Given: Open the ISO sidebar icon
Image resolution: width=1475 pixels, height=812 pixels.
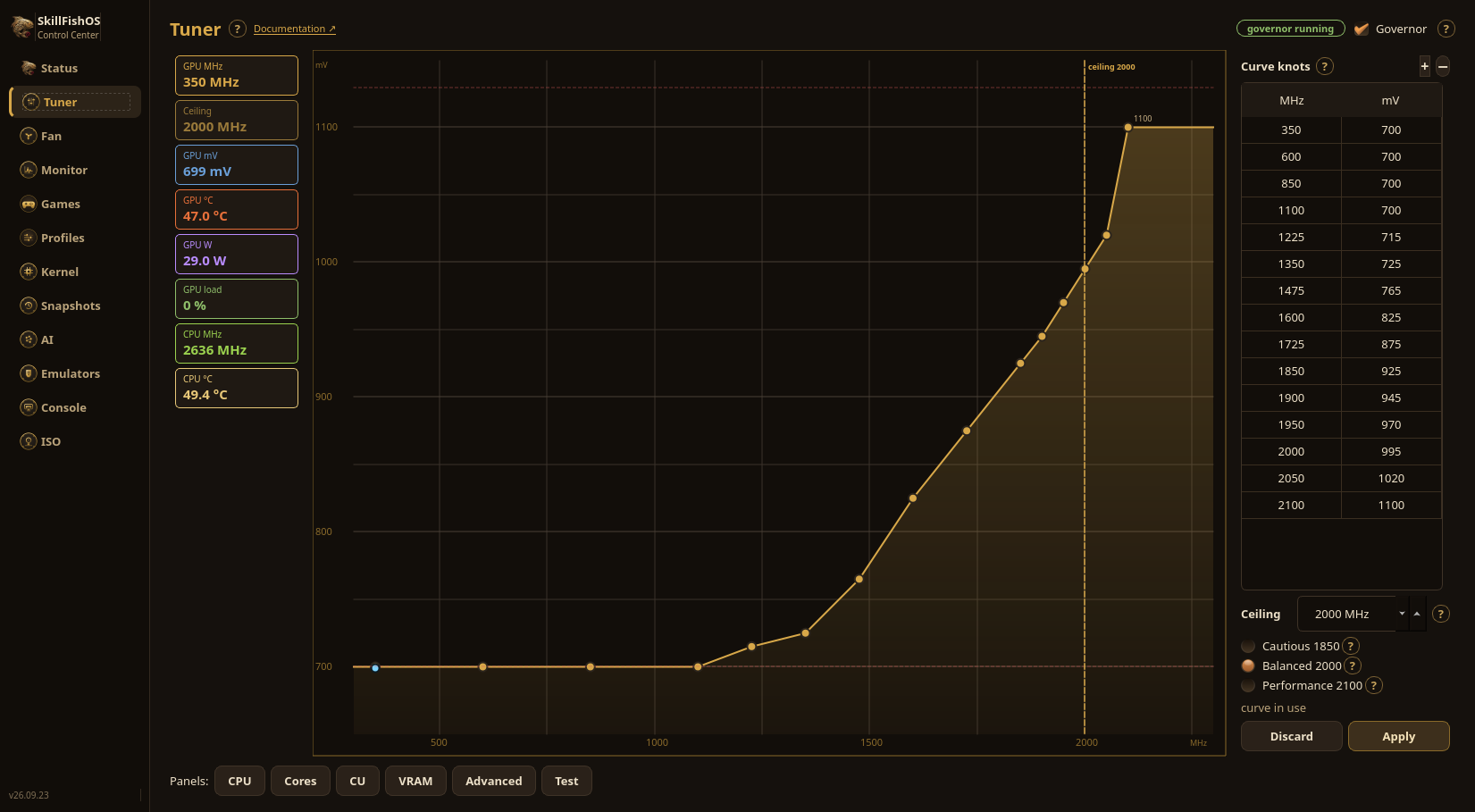Looking at the screenshot, I should point(29,441).
